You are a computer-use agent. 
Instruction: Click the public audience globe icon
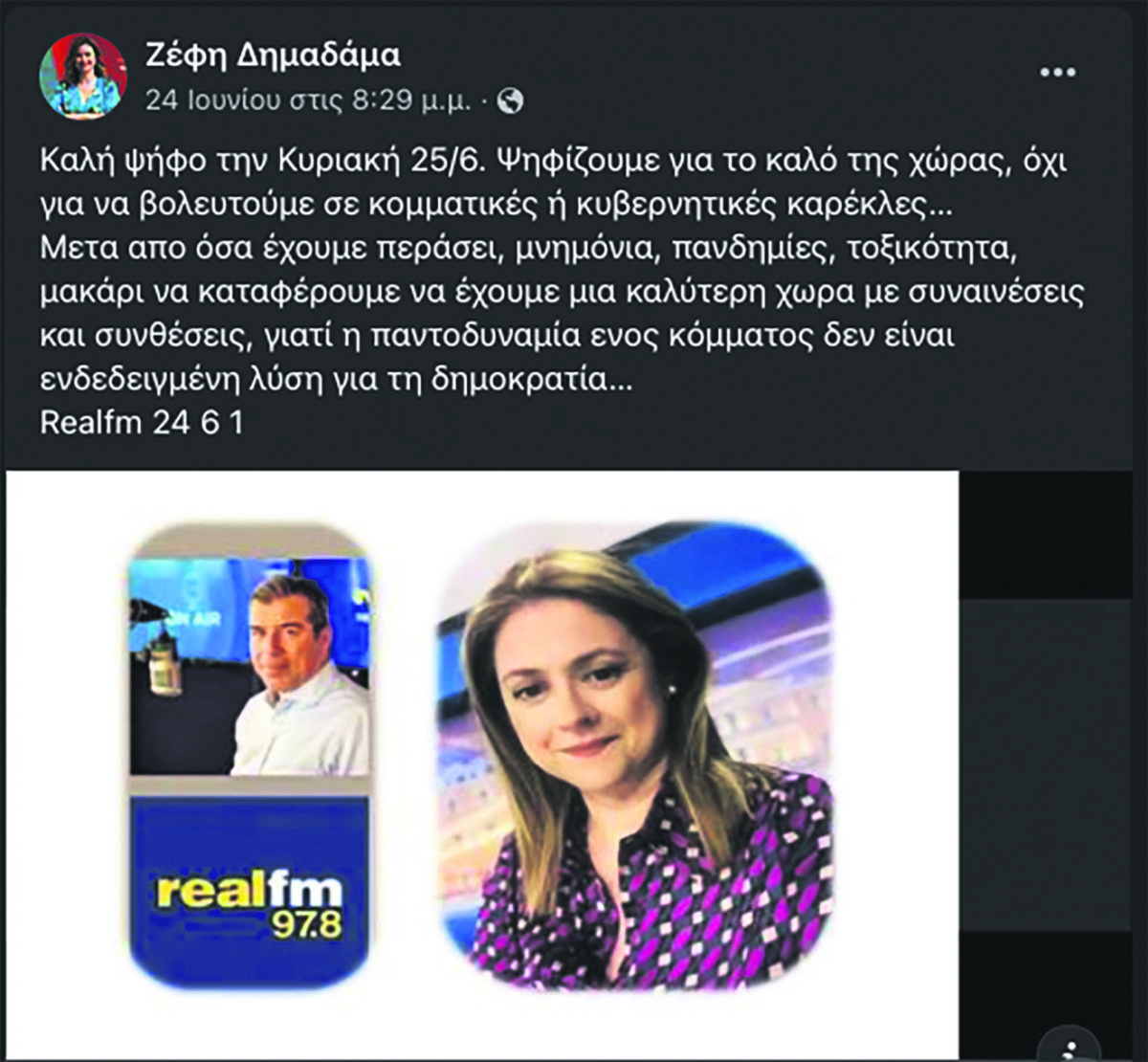click(x=512, y=100)
